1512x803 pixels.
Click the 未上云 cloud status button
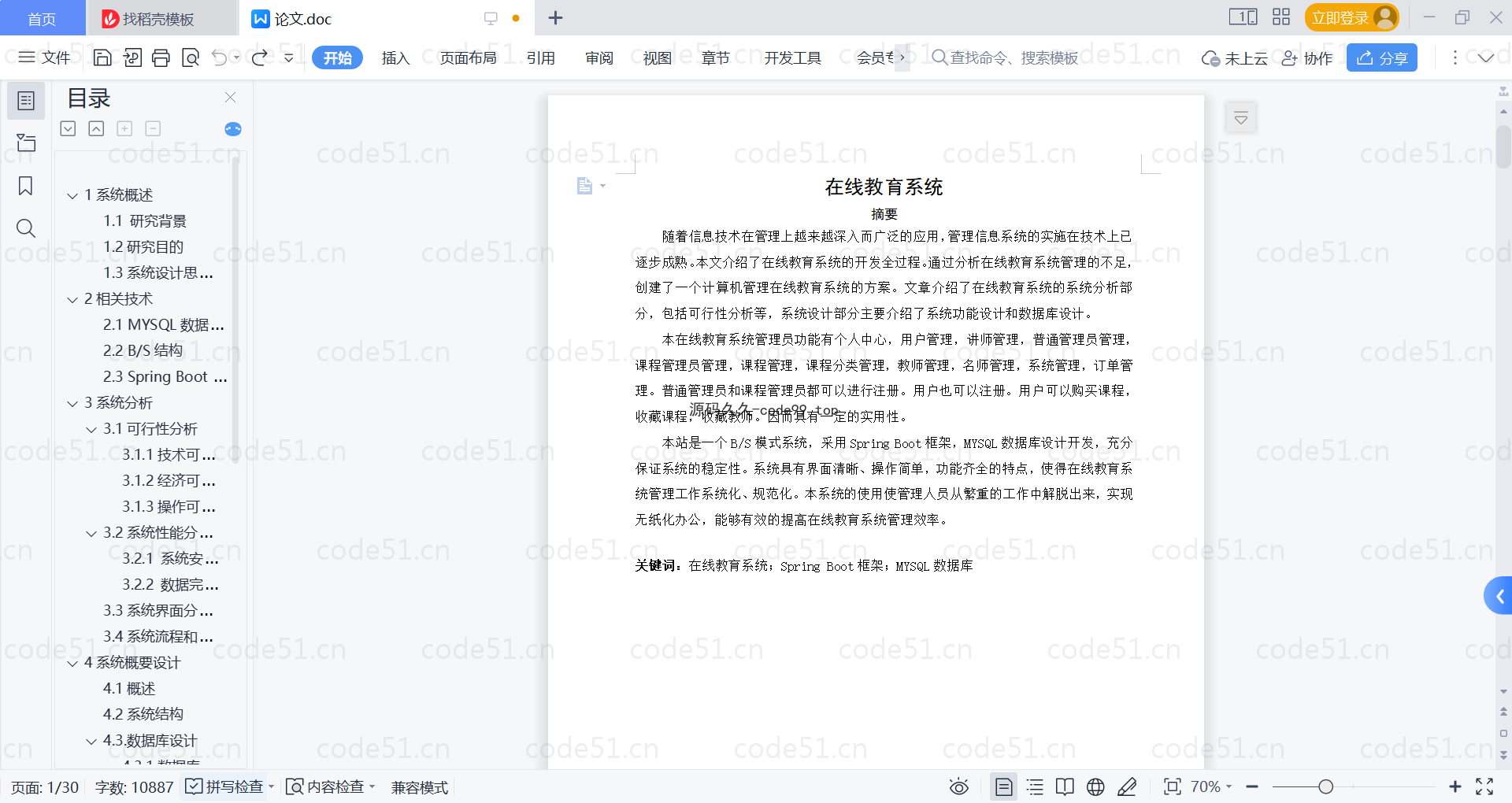click(1234, 57)
